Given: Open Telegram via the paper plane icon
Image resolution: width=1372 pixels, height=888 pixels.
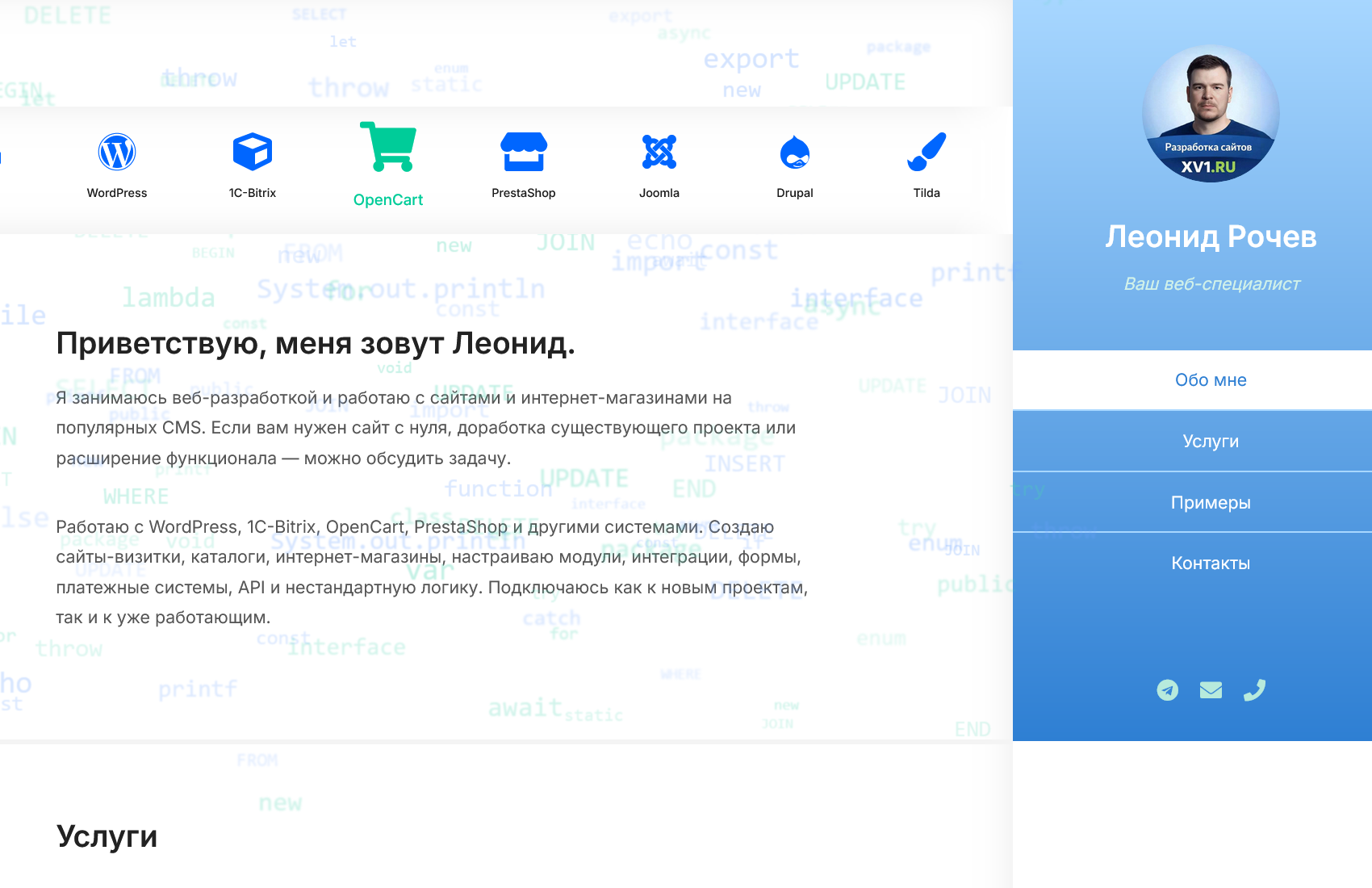Looking at the screenshot, I should click(1168, 690).
